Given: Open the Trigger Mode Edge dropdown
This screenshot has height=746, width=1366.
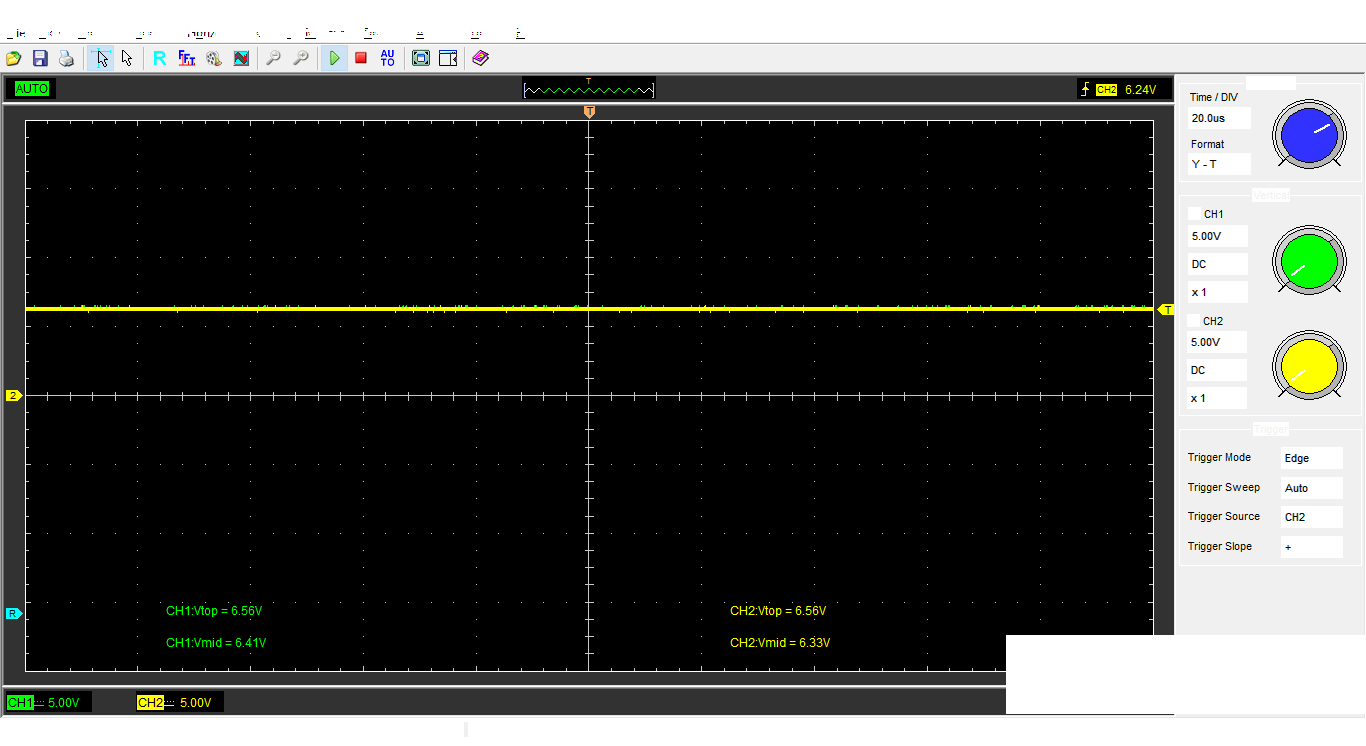Looking at the screenshot, I should 1311,458.
